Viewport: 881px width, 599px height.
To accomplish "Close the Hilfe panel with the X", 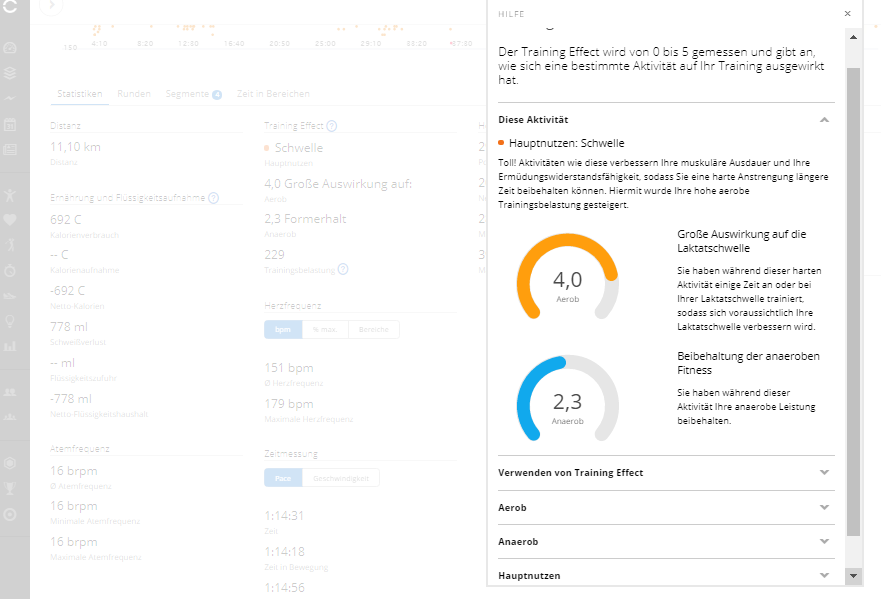I will pos(847,14).
